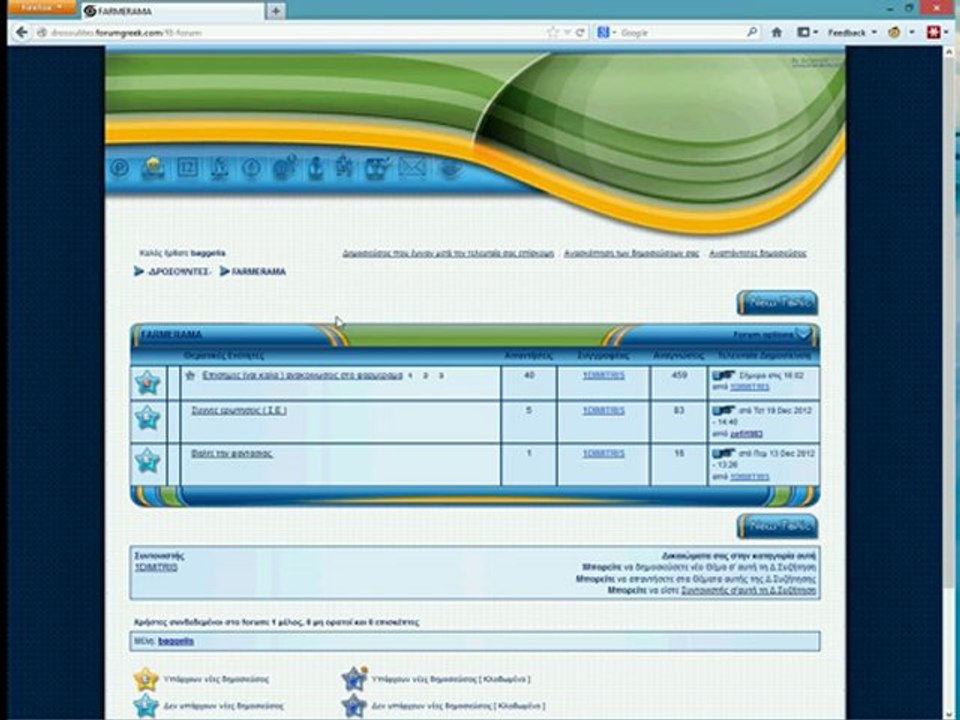960x720 pixels.
Task: Open the moderator 1DIMITRIS link
Action: click(x=156, y=568)
